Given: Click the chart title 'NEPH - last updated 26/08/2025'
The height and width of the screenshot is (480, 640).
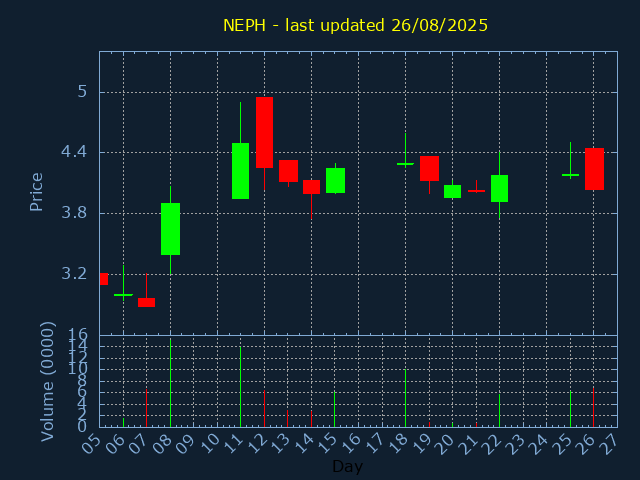Looking at the screenshot, I should pyautogui.click(x=355, y=25).
